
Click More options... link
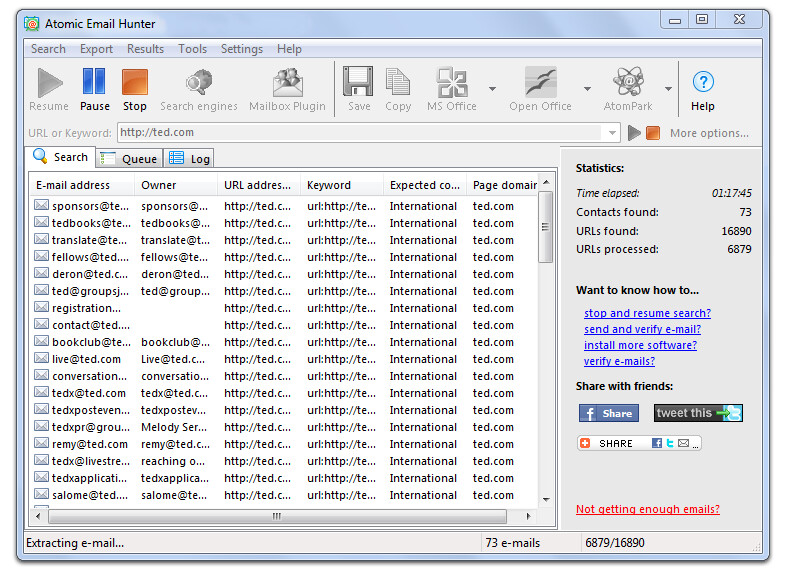(x=709, y=133)
